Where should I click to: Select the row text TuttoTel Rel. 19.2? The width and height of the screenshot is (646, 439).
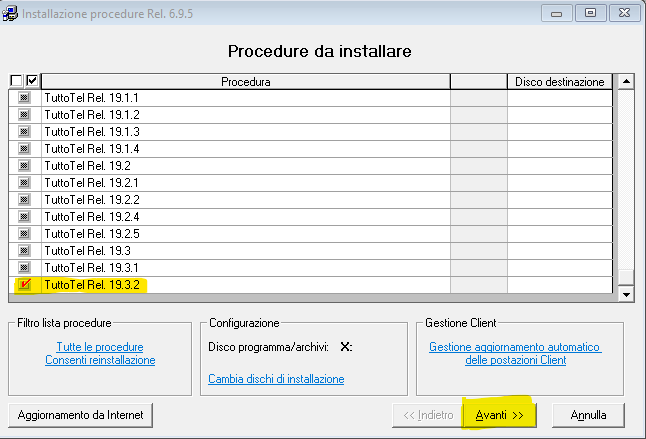point(87,166)
